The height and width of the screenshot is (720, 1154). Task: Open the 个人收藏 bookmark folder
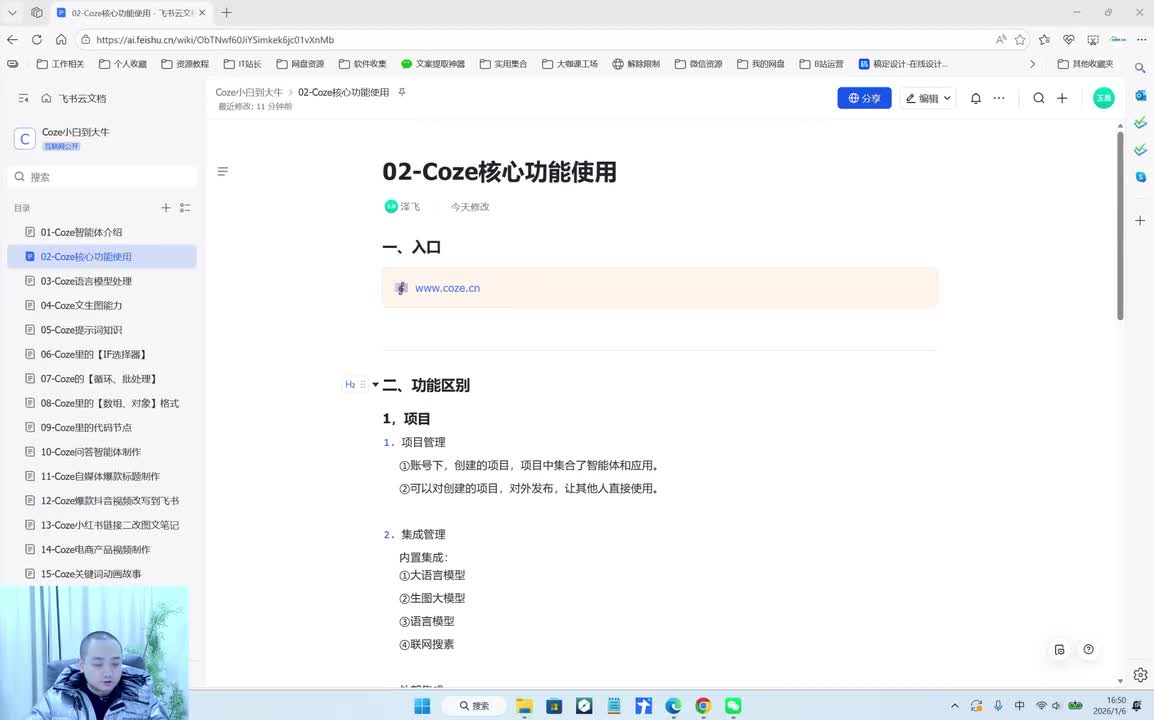point(123,64)
